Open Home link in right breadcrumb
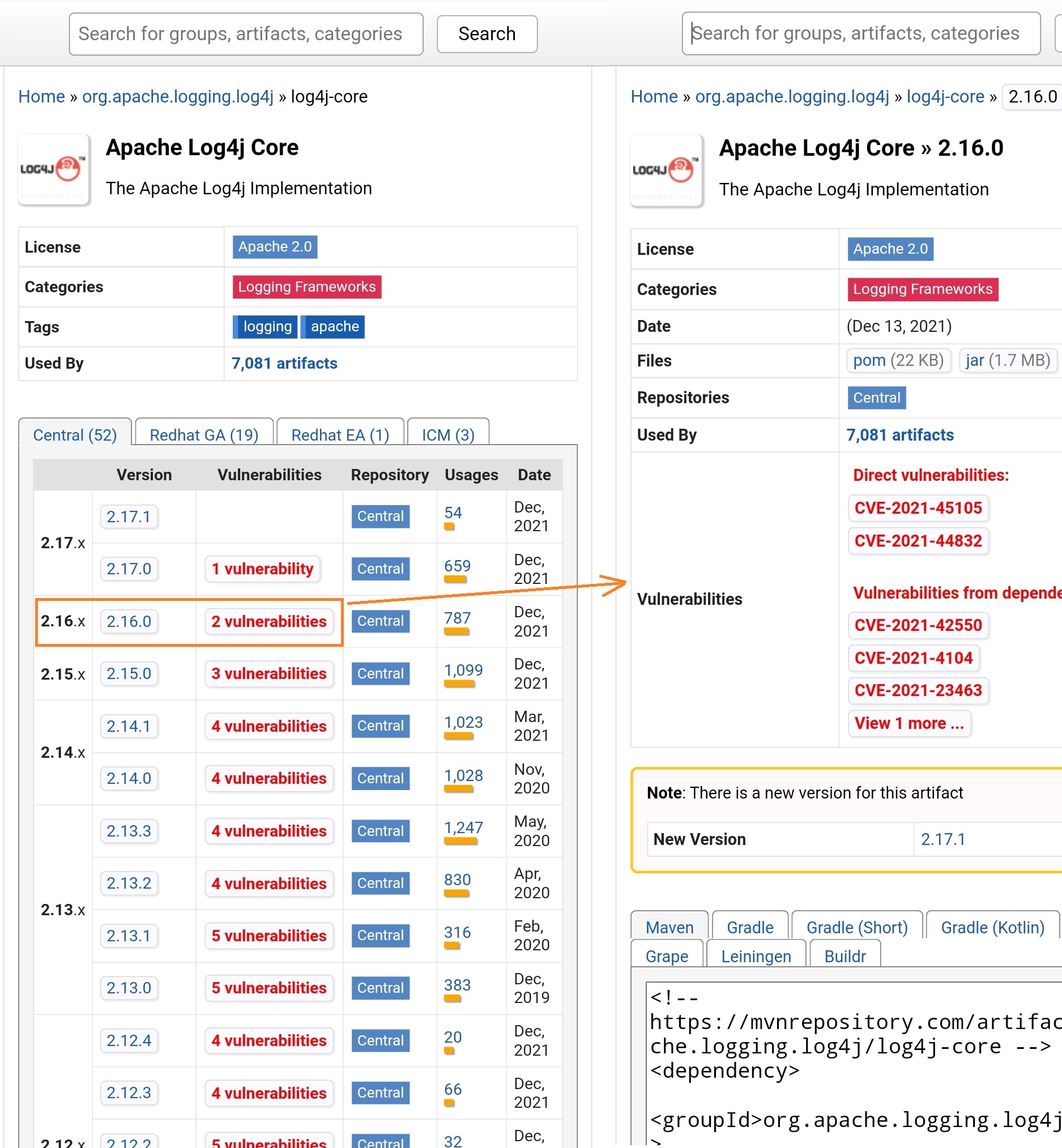The width and height of the screenshot is (1062, 1148). [654, 96]
